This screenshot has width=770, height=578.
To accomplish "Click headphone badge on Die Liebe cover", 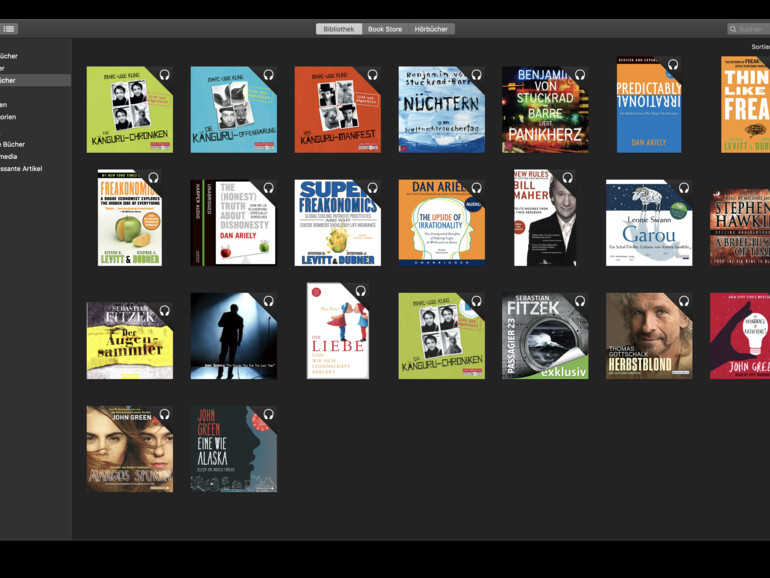I will (x=360, y=291).
